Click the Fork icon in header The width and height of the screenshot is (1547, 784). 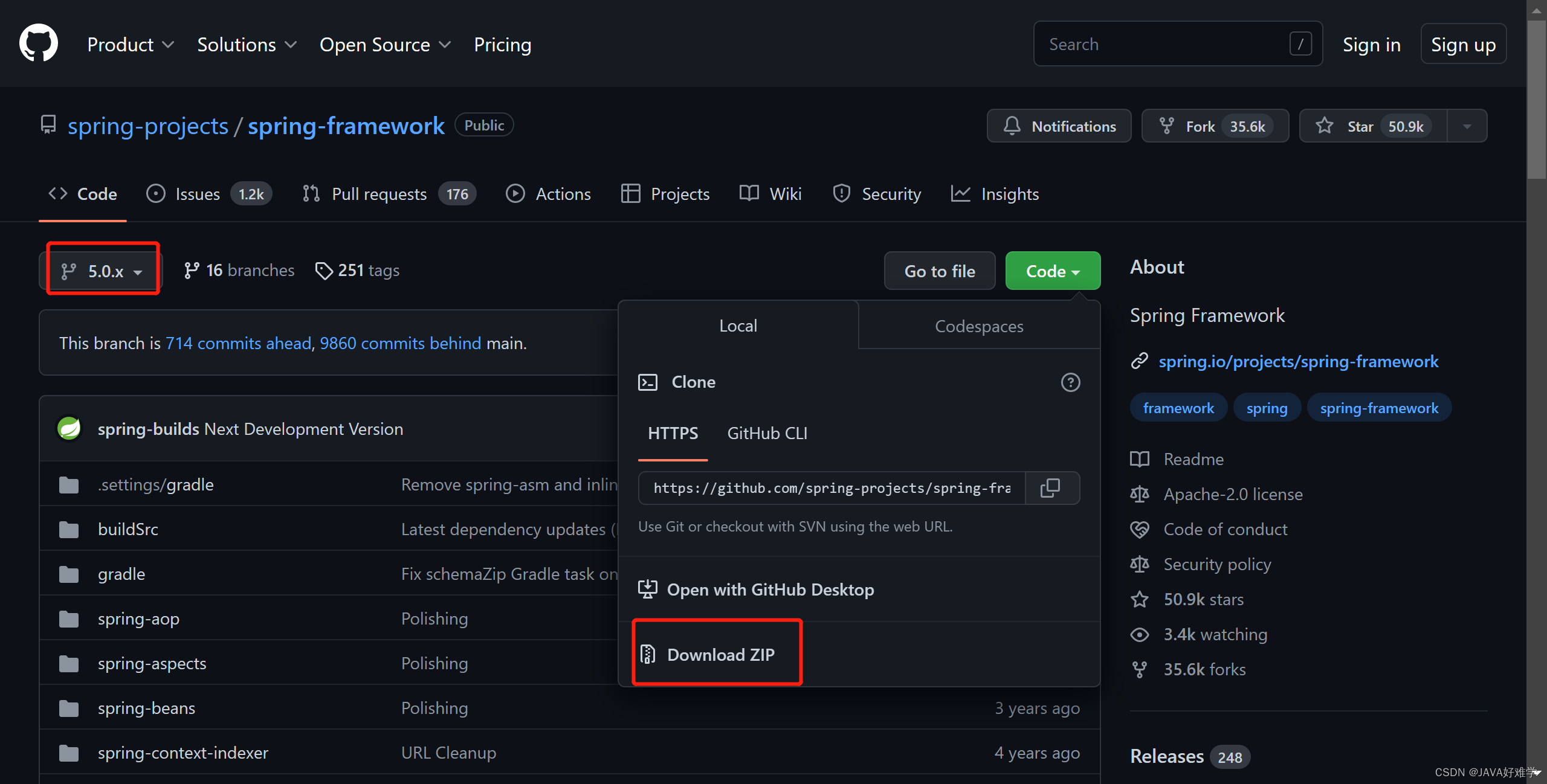pos(1166,126)
